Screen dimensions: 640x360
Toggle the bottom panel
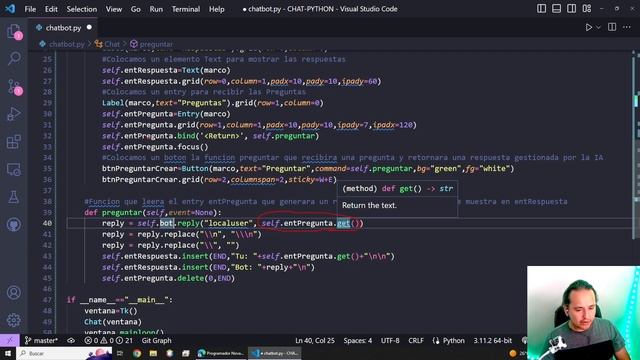[x=556, y=9]
